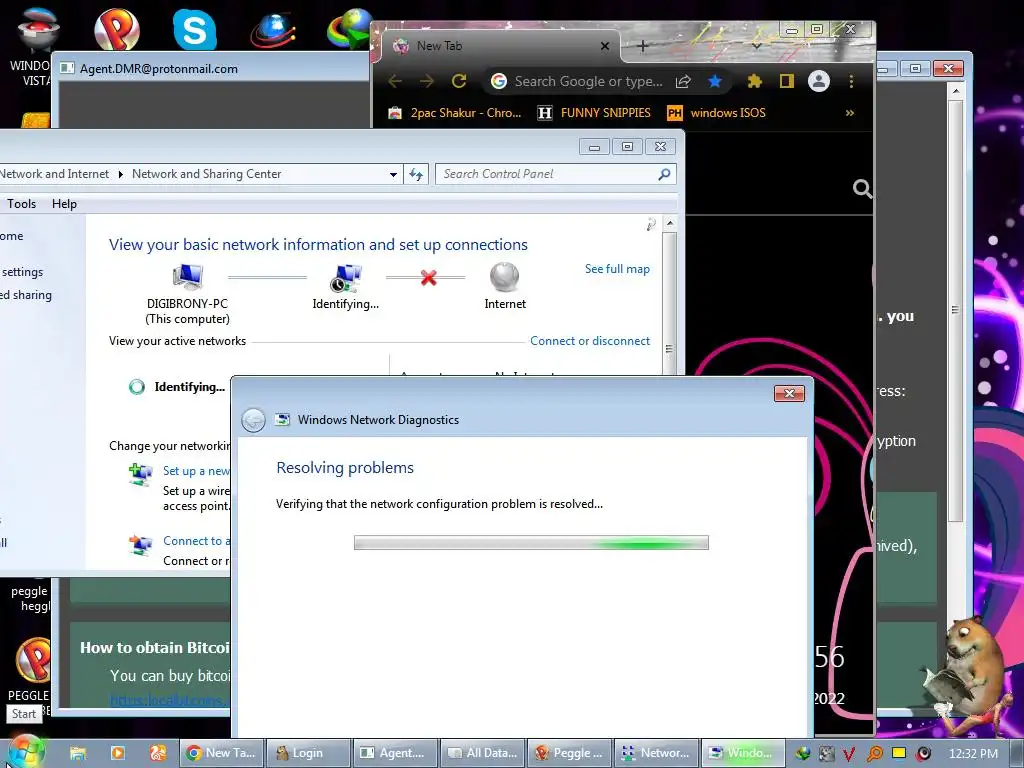The image size is (1024, 768).
Task: Click the Identifying network icon in map
Action: 345,278
